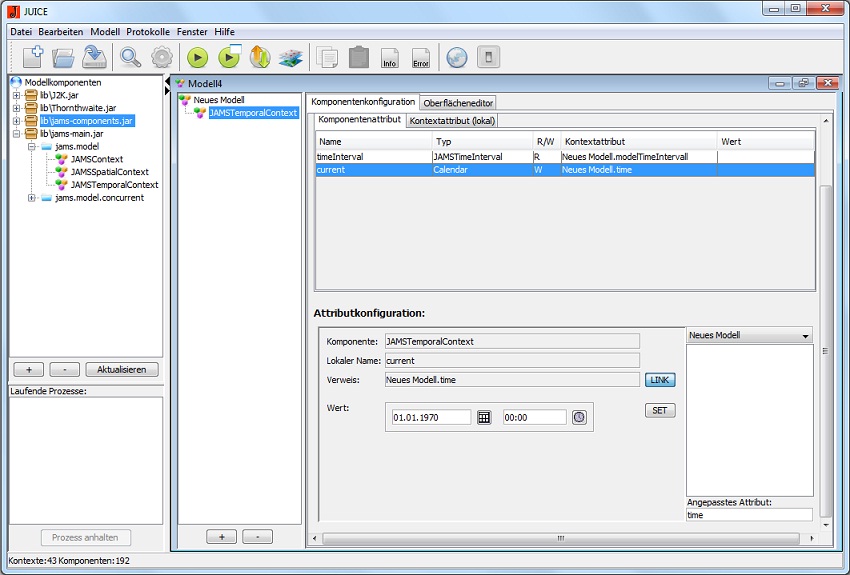Expand the lib\J2K.jar tree node
Viewport: 850px width, 575px height.
tap(16, 95)
